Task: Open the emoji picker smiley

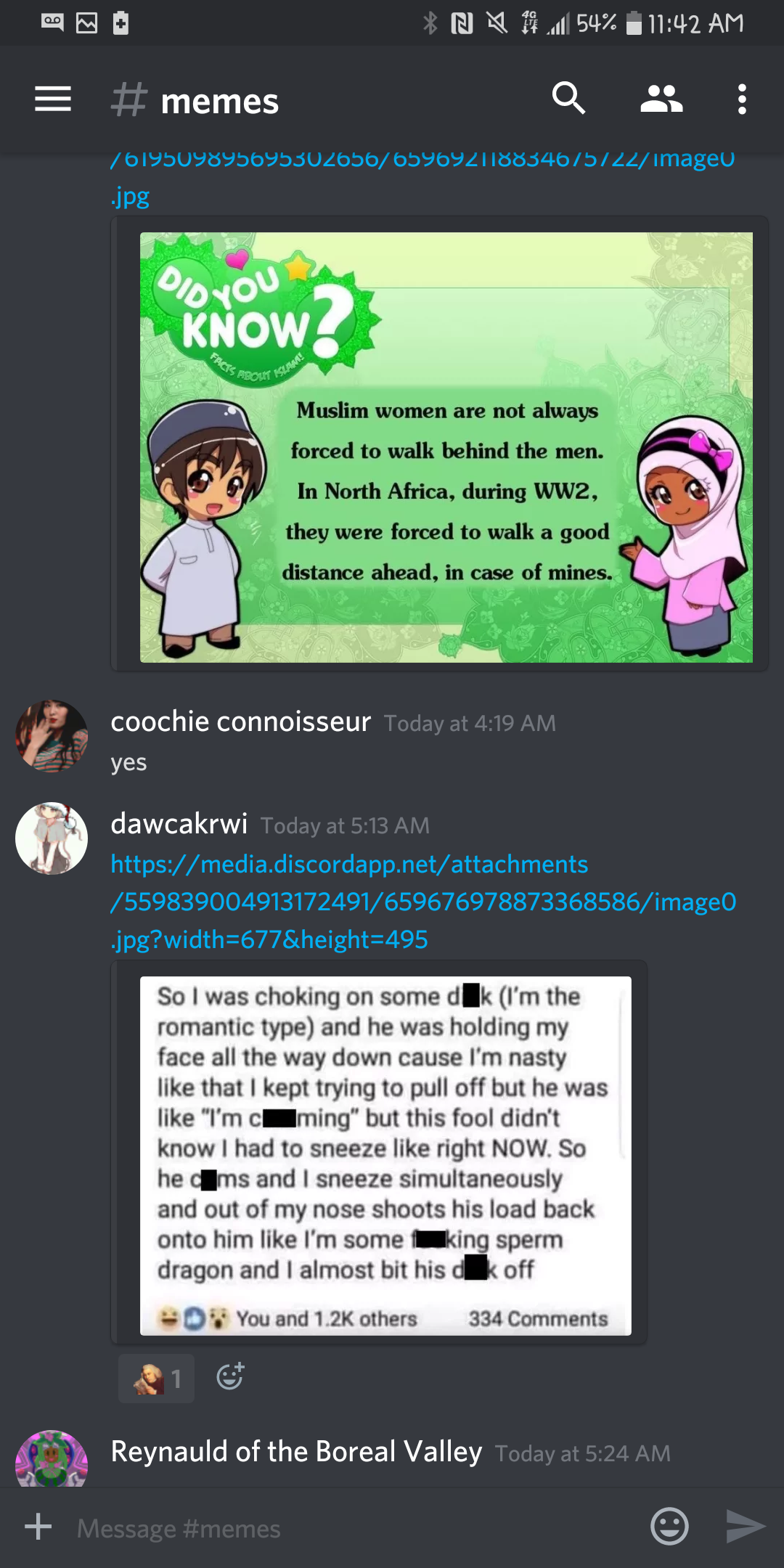Action: 669,1527
